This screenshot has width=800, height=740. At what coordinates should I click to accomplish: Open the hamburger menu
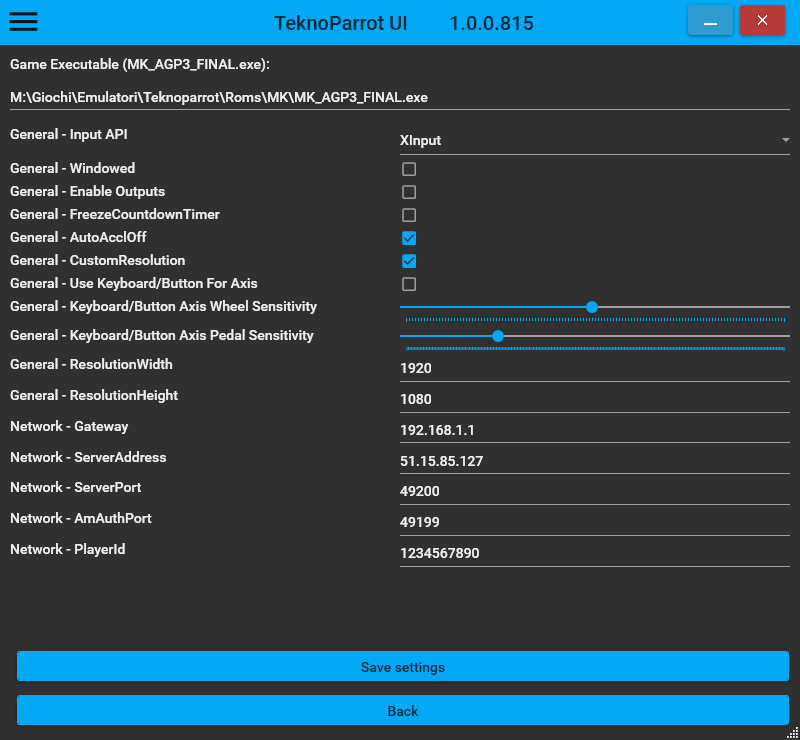click(23, 21)
